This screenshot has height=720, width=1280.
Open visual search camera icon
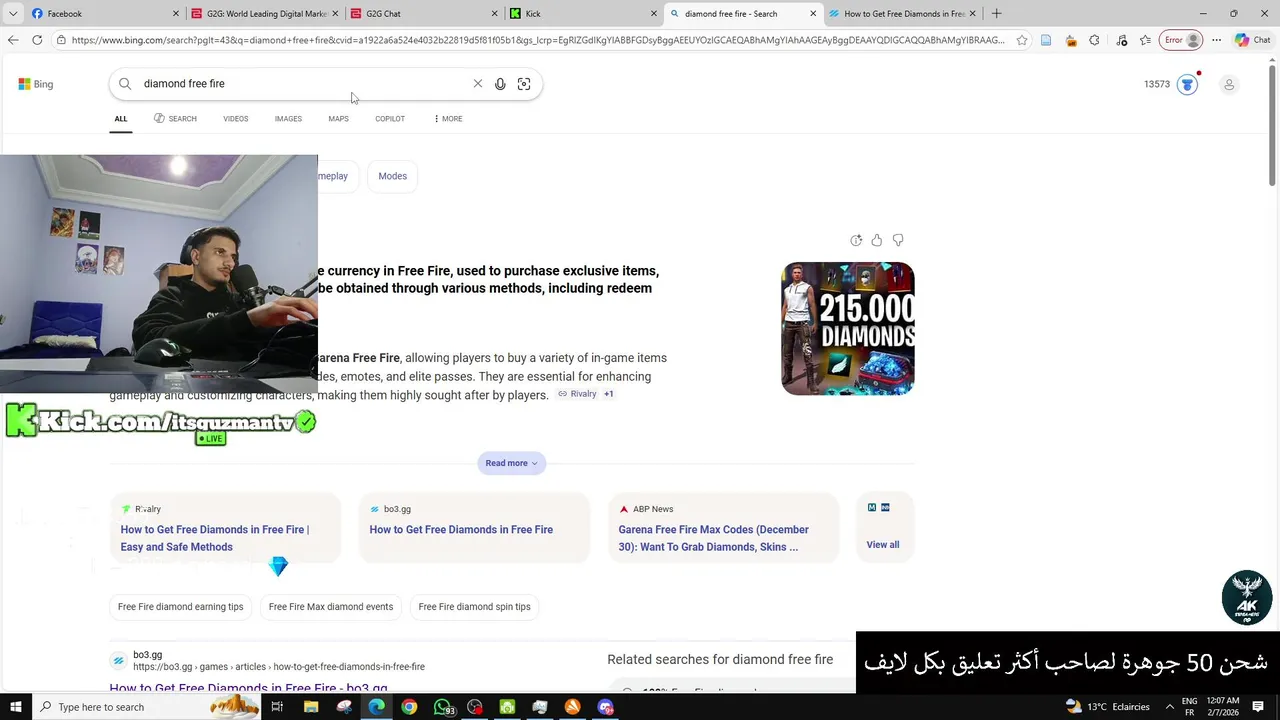click(x=524, y=84)
